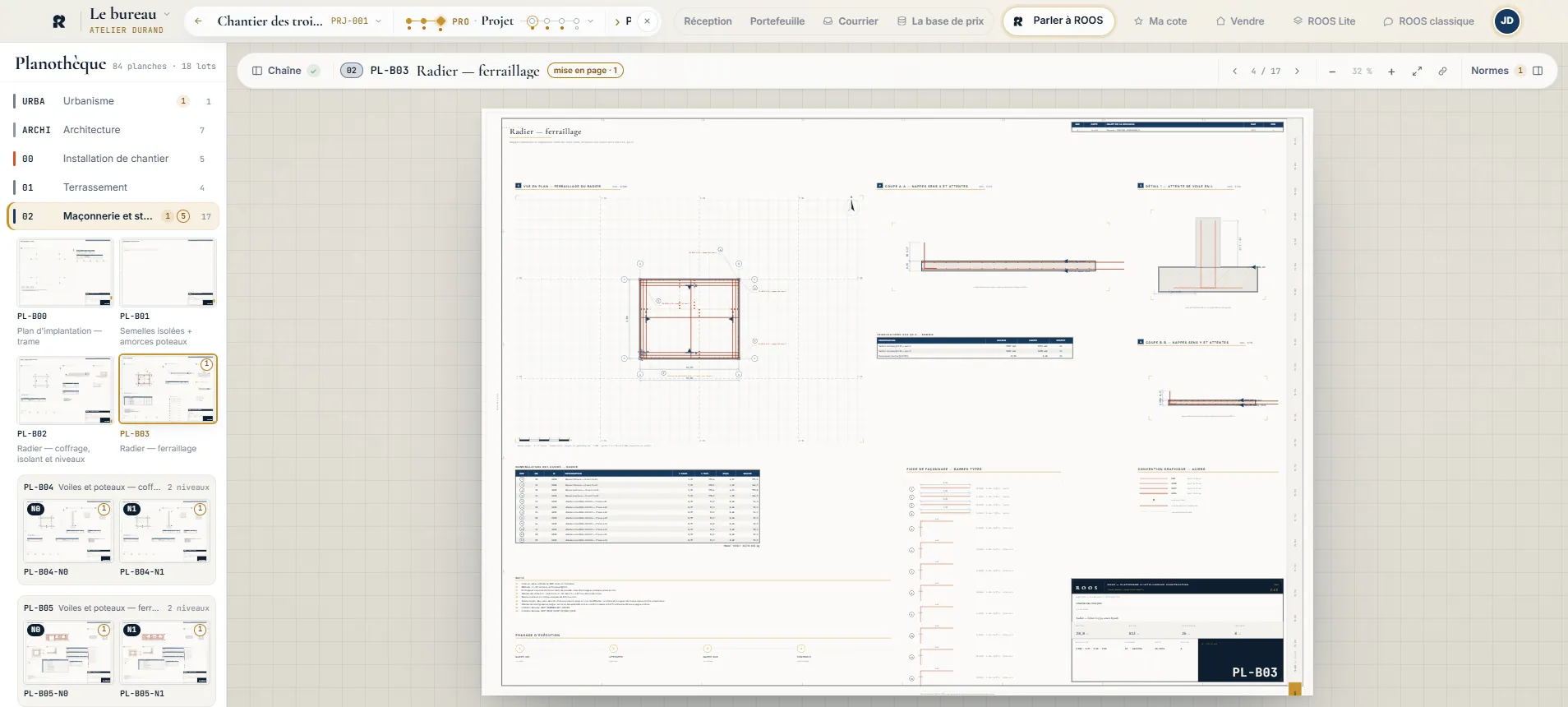
Task: Open the Vendre section
Action: [1240, 21]
